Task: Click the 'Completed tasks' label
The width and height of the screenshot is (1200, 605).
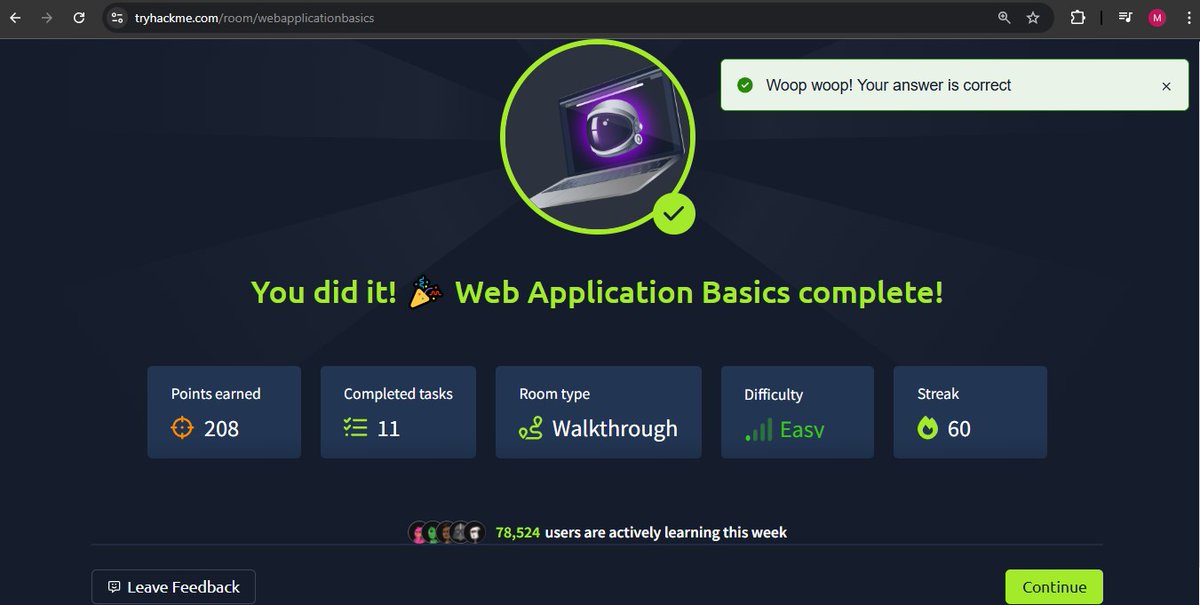Action: pos(398,394)
